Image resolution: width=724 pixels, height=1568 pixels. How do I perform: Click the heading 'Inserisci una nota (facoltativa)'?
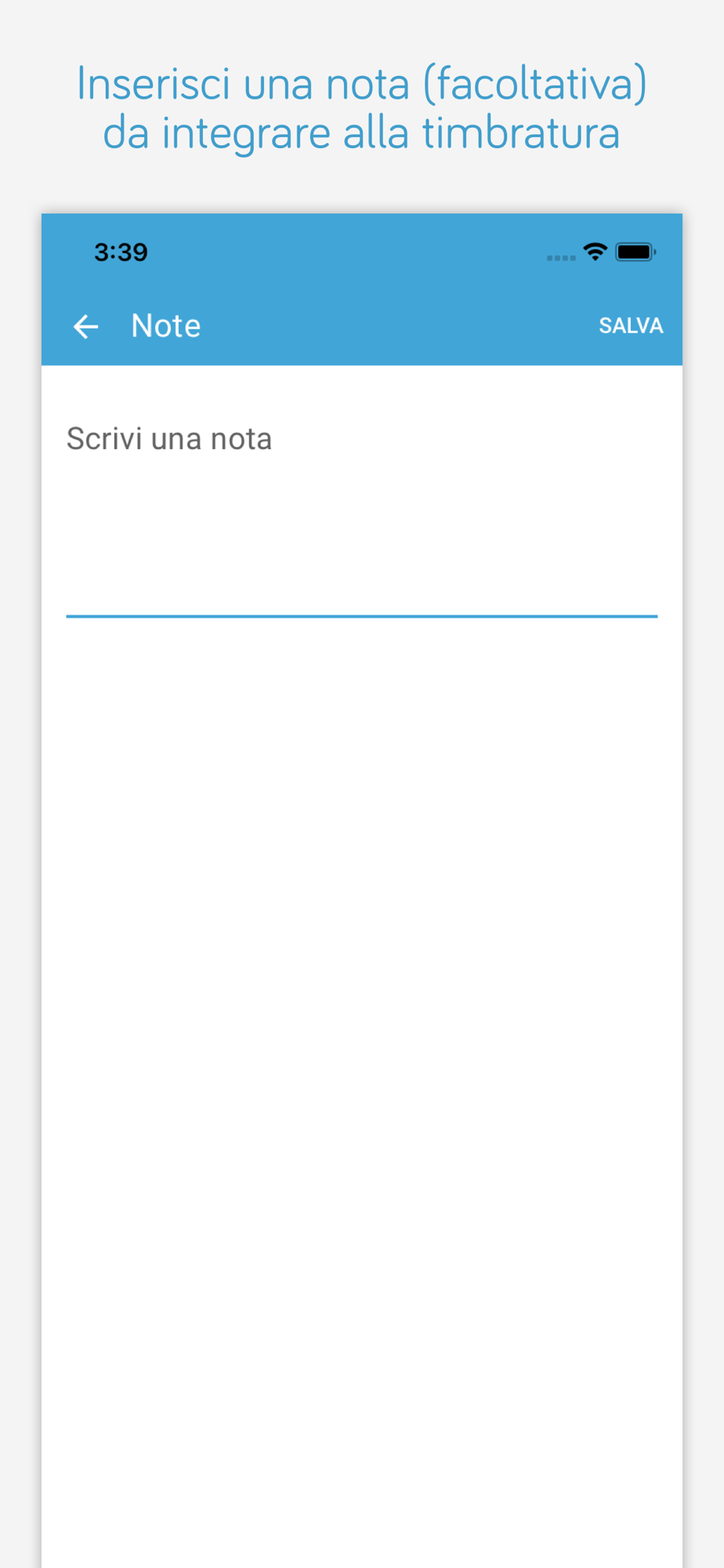pos(361,84)
